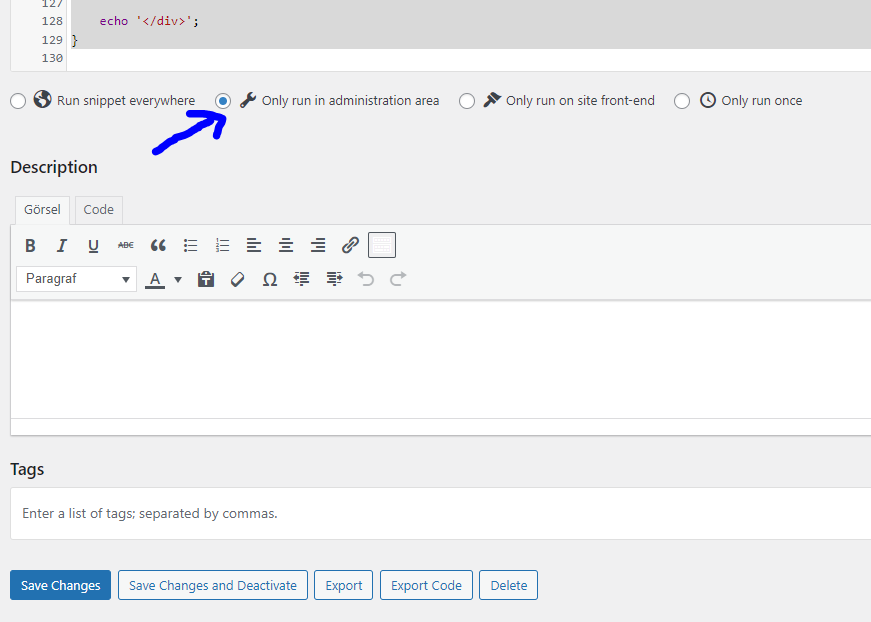
Task: Select Run snippet everywhere radio
Action: point(18,101)
